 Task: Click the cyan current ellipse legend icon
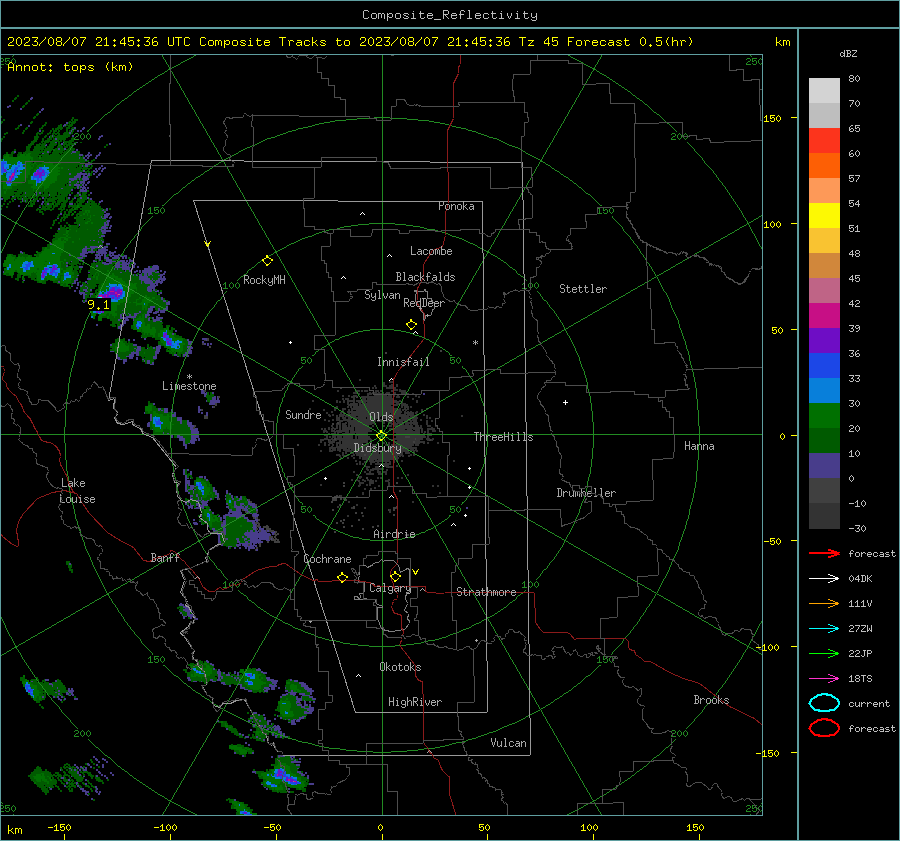pyautogui.click(x=824, y=703)
